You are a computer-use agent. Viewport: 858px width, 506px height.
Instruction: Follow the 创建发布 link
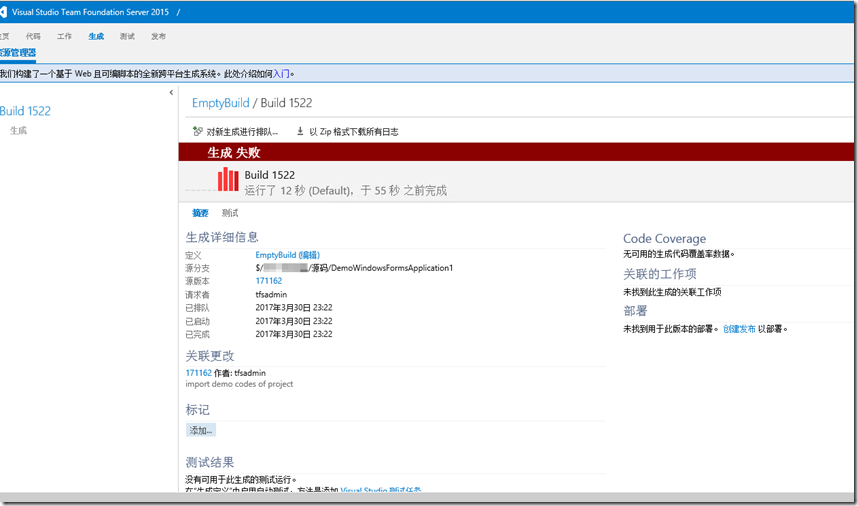[x=739, y=329]
